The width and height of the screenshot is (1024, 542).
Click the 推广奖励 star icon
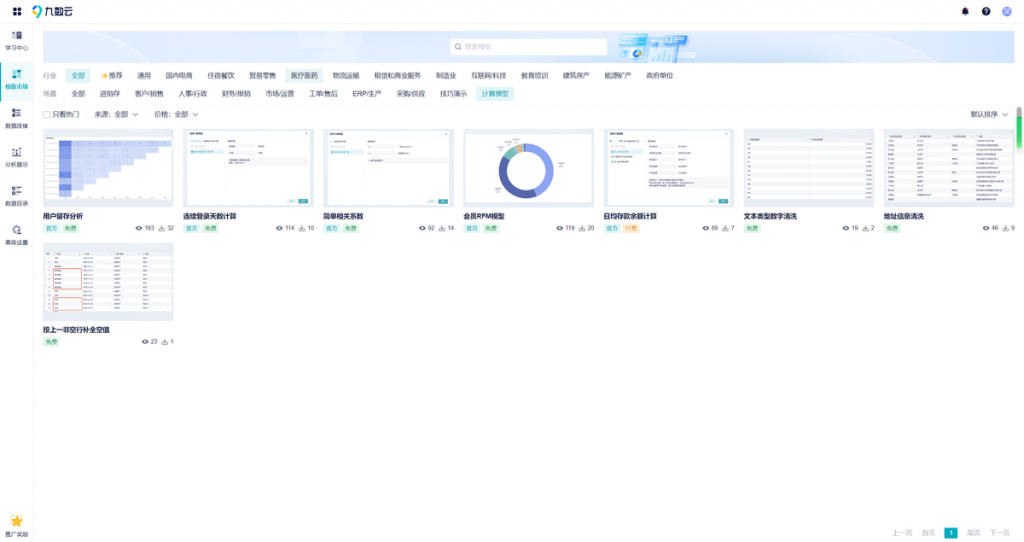(x=16, y=521)
